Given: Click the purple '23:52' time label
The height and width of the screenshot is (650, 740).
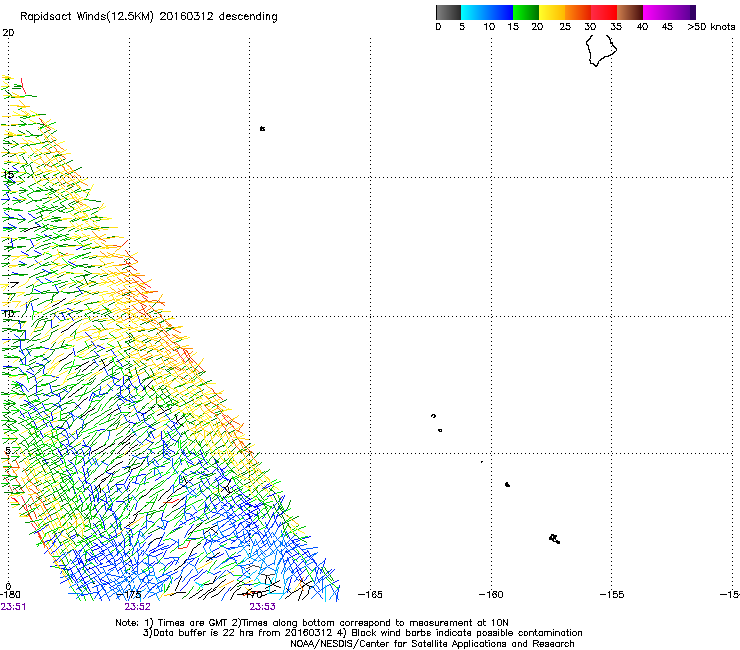Looking at the screenshot, I should 137,607.
